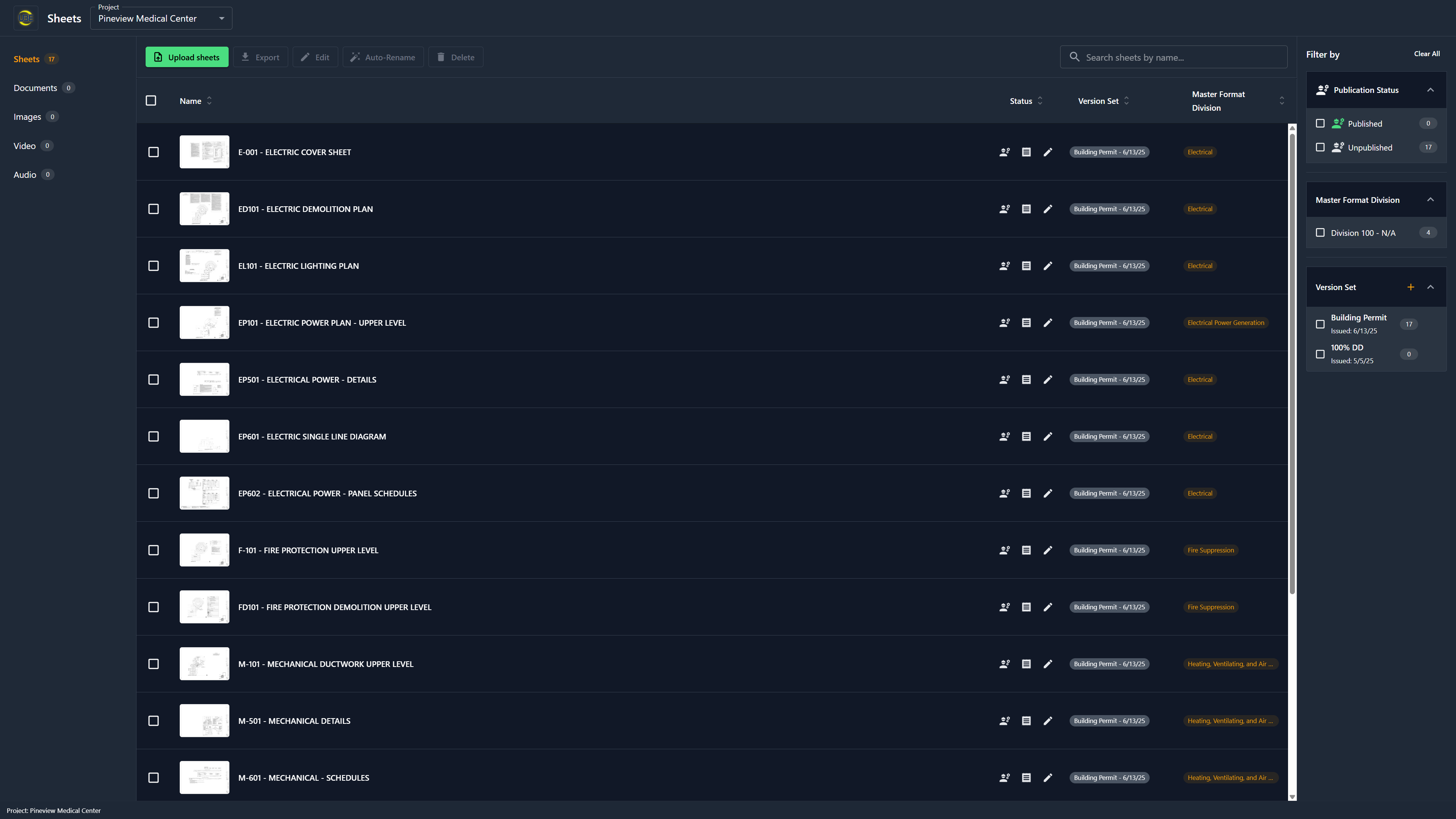Open the details list icon for M-501
The height and width of the screenshot is (819, 1456).
1026,721
